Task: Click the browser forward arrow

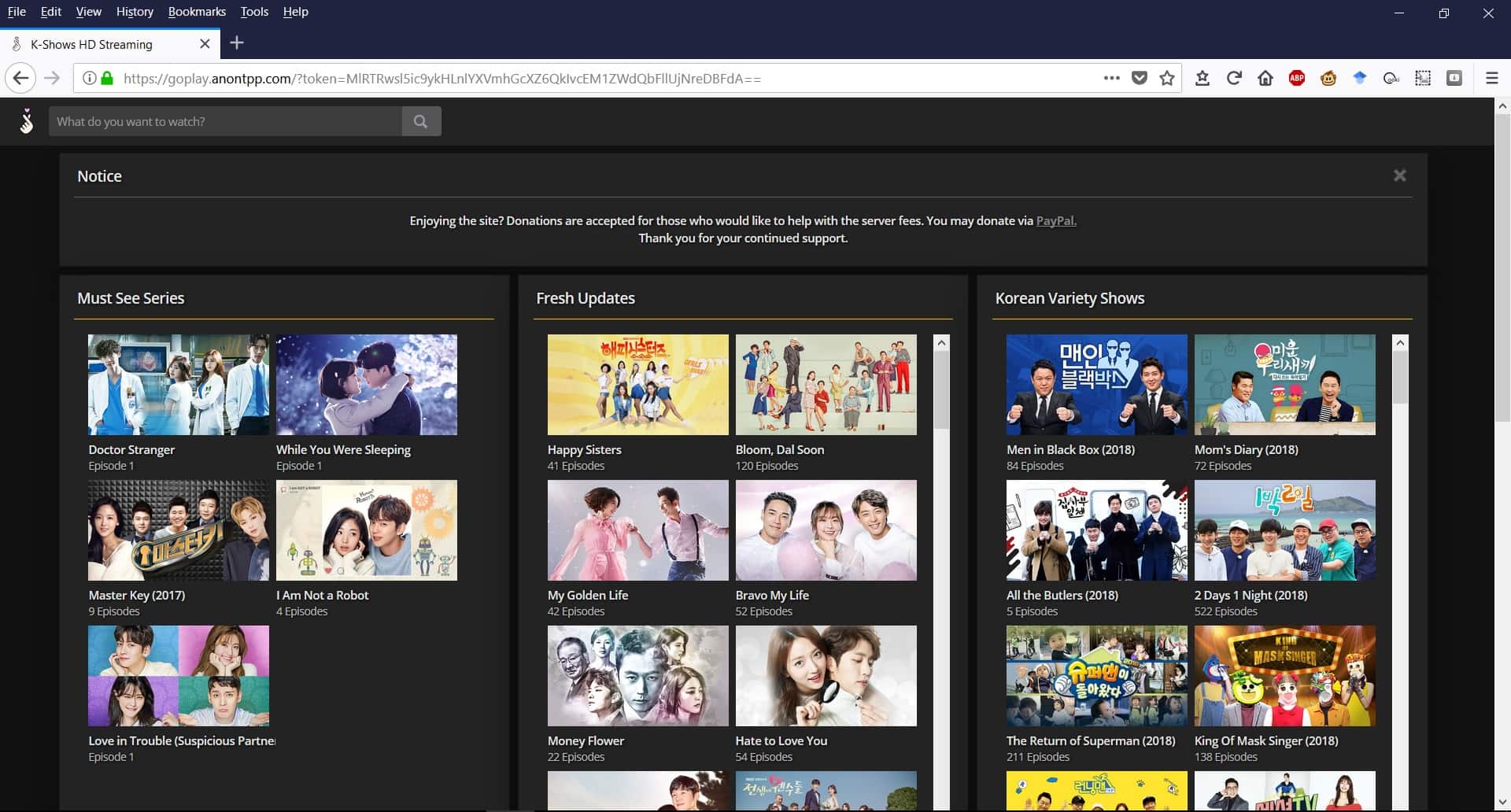Action: tap(52, 78)
